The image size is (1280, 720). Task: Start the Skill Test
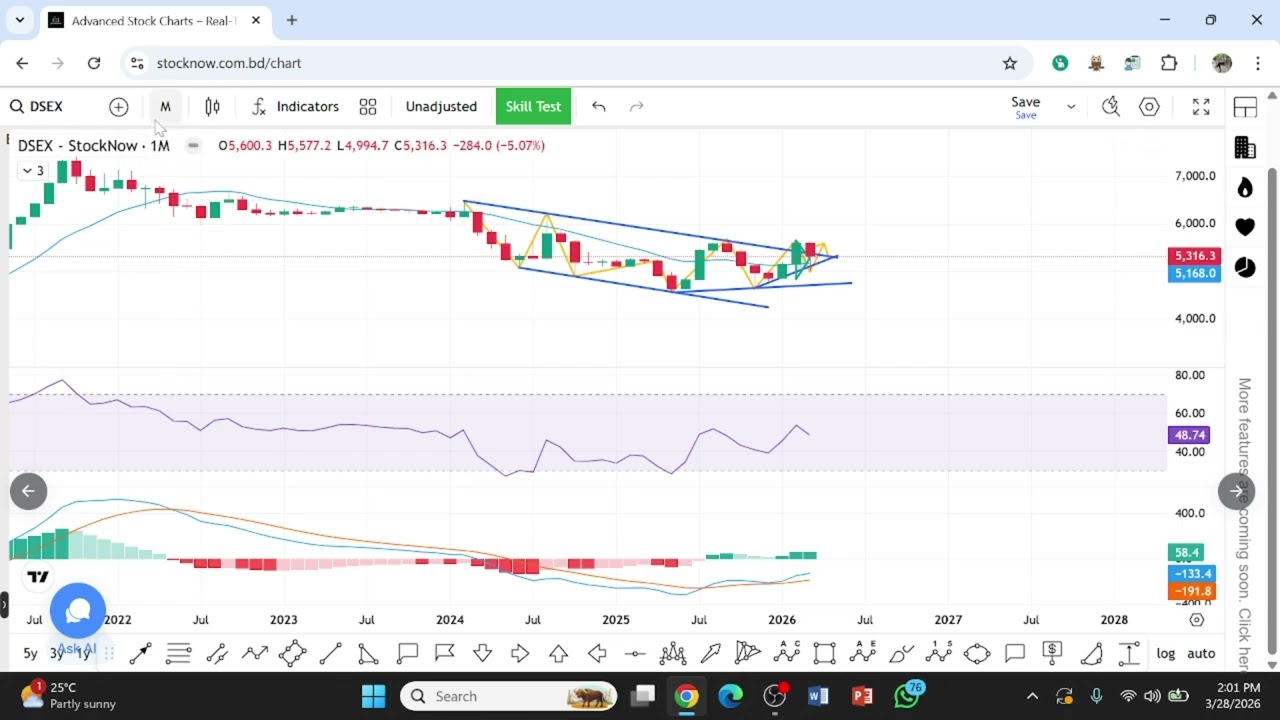click(x=533, y=106)
